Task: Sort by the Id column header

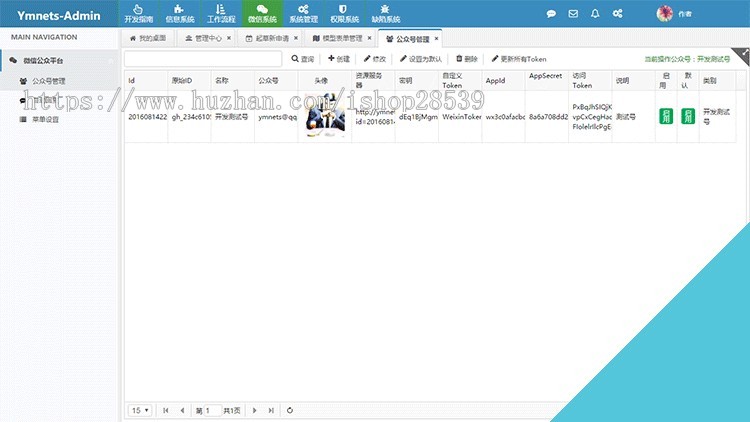Action: coord(146,80)
